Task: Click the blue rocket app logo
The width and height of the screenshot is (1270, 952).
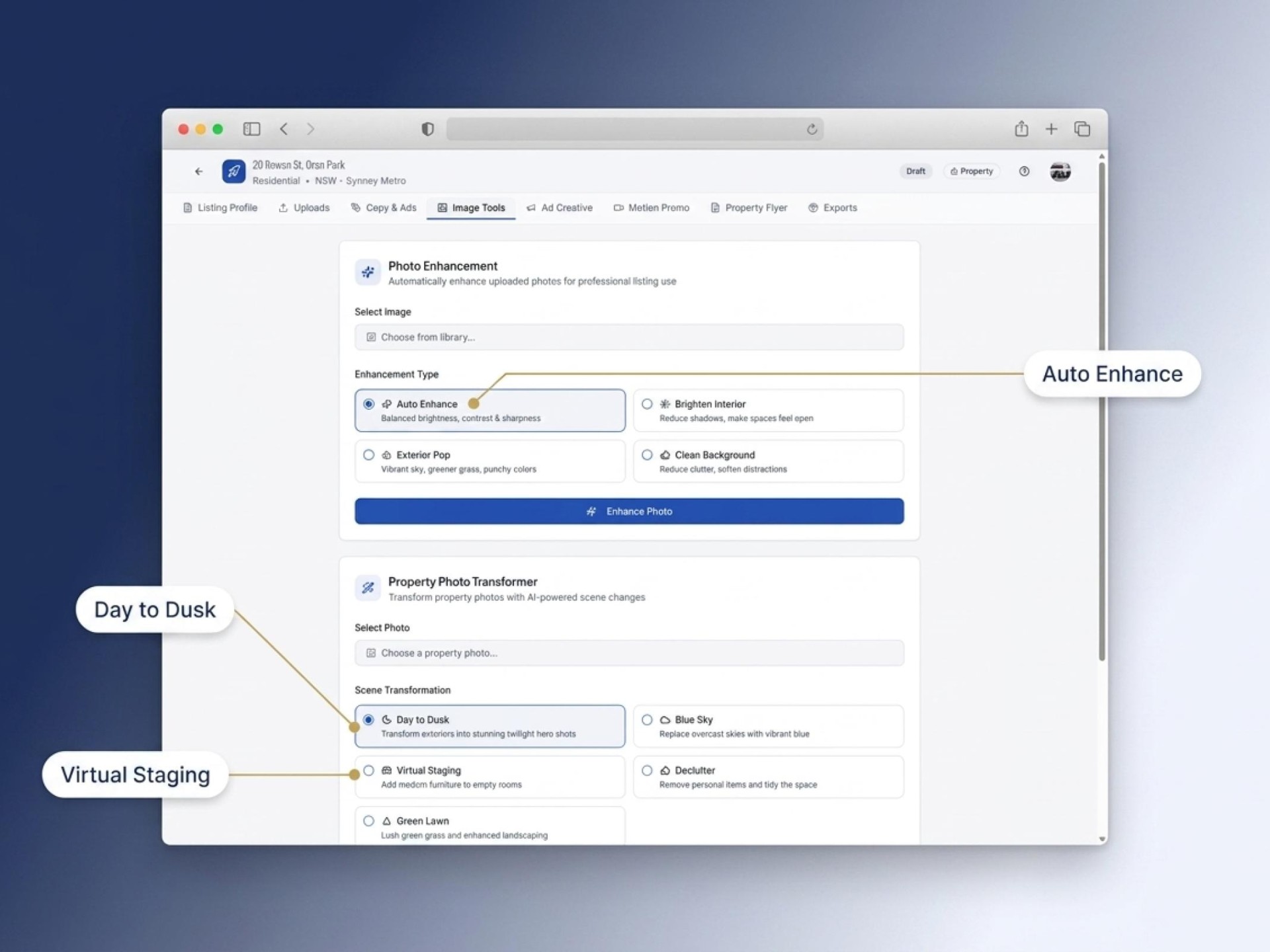Action: point(233,171)
